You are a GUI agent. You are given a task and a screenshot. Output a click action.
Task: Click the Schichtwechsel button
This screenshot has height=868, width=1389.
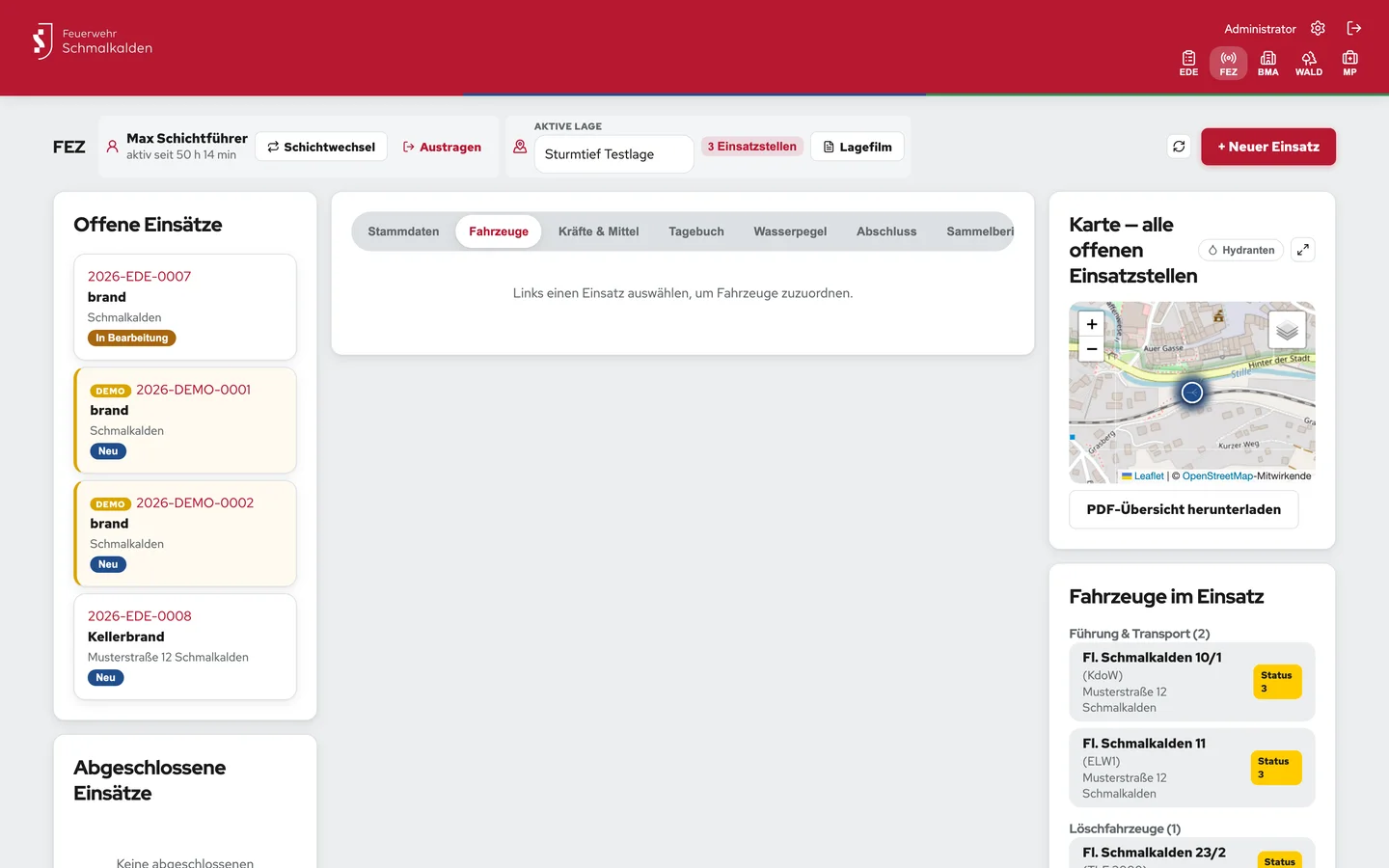(321, 147)
